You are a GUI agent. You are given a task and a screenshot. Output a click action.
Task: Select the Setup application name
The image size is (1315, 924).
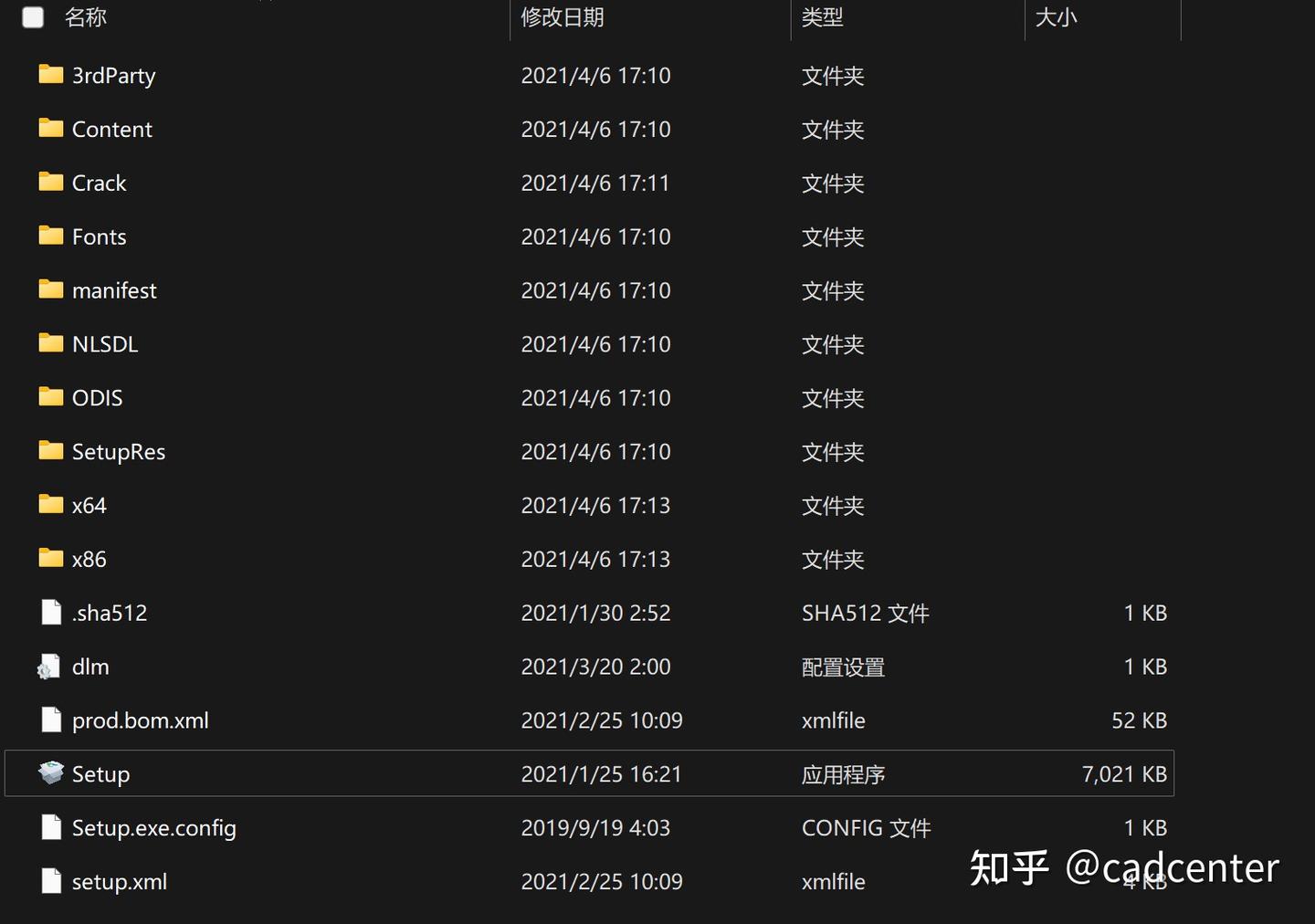101,775
